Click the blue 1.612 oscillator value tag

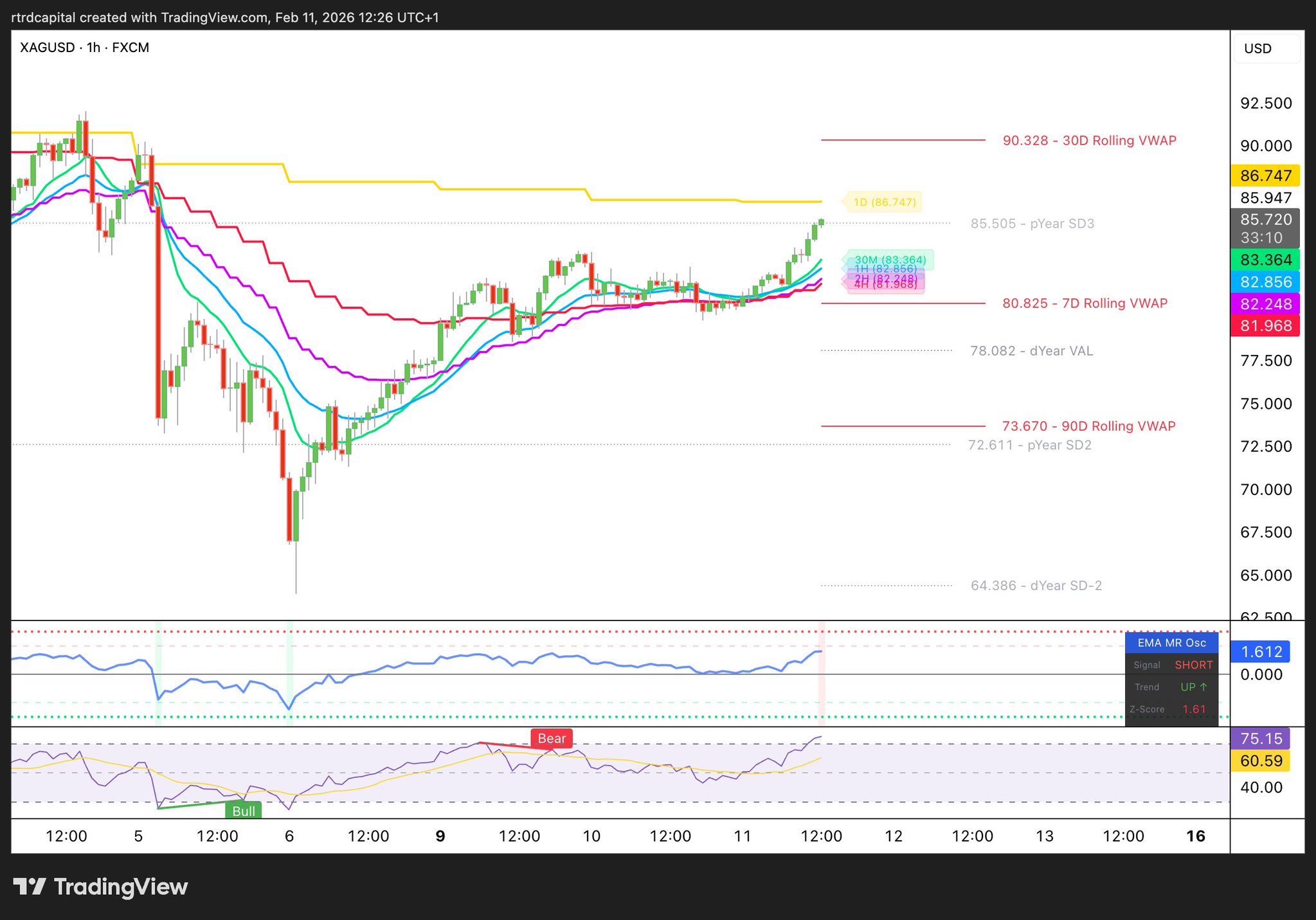tap(1260, 652)
